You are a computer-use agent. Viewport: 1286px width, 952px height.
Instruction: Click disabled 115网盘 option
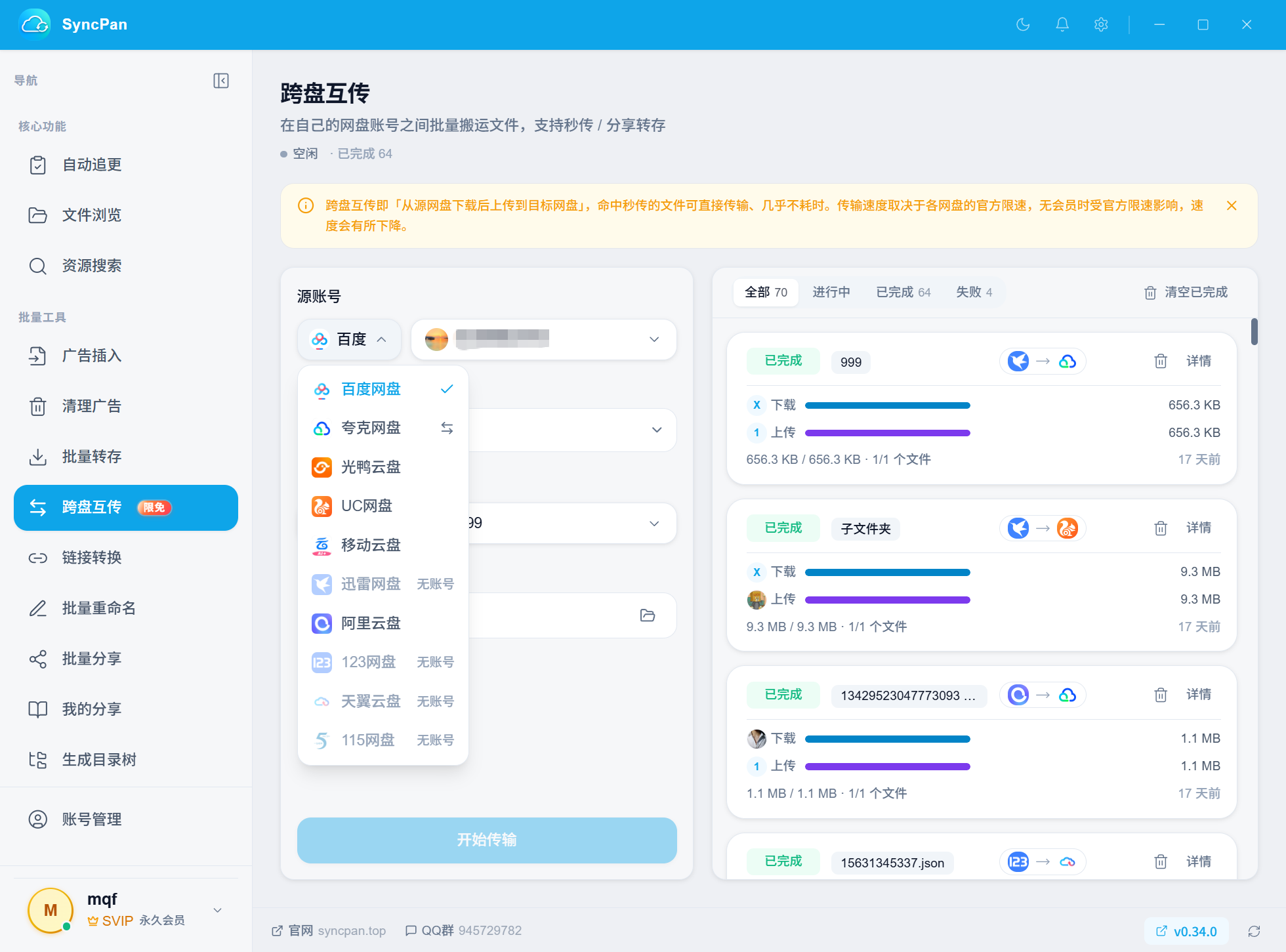coord(383,740)
